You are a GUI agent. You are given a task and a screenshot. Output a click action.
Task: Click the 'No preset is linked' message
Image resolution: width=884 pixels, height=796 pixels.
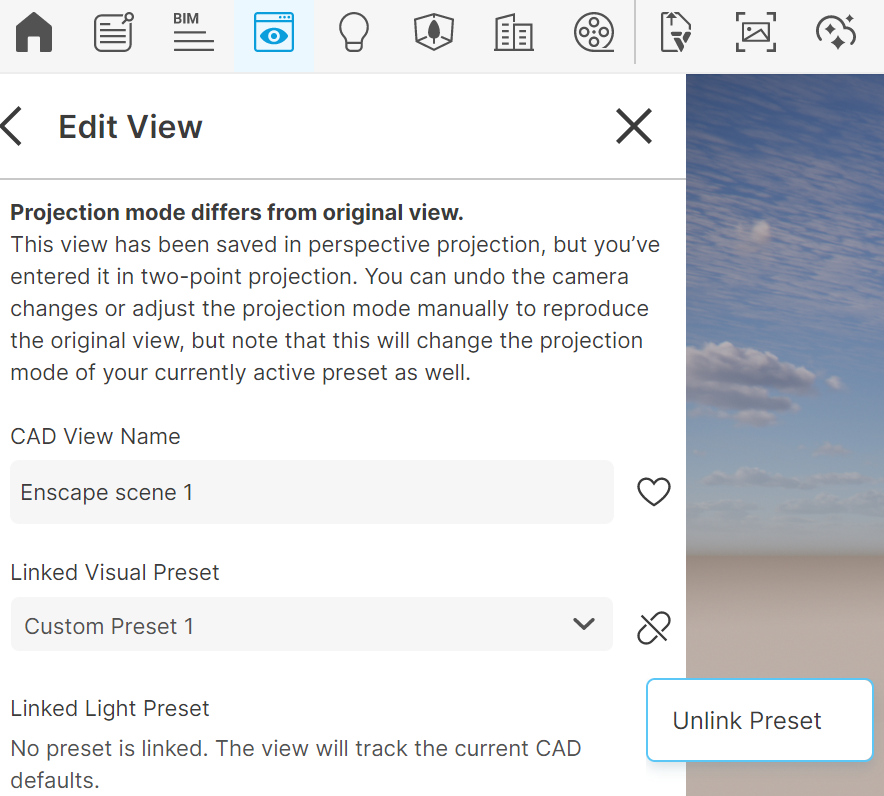pos(296,764)
